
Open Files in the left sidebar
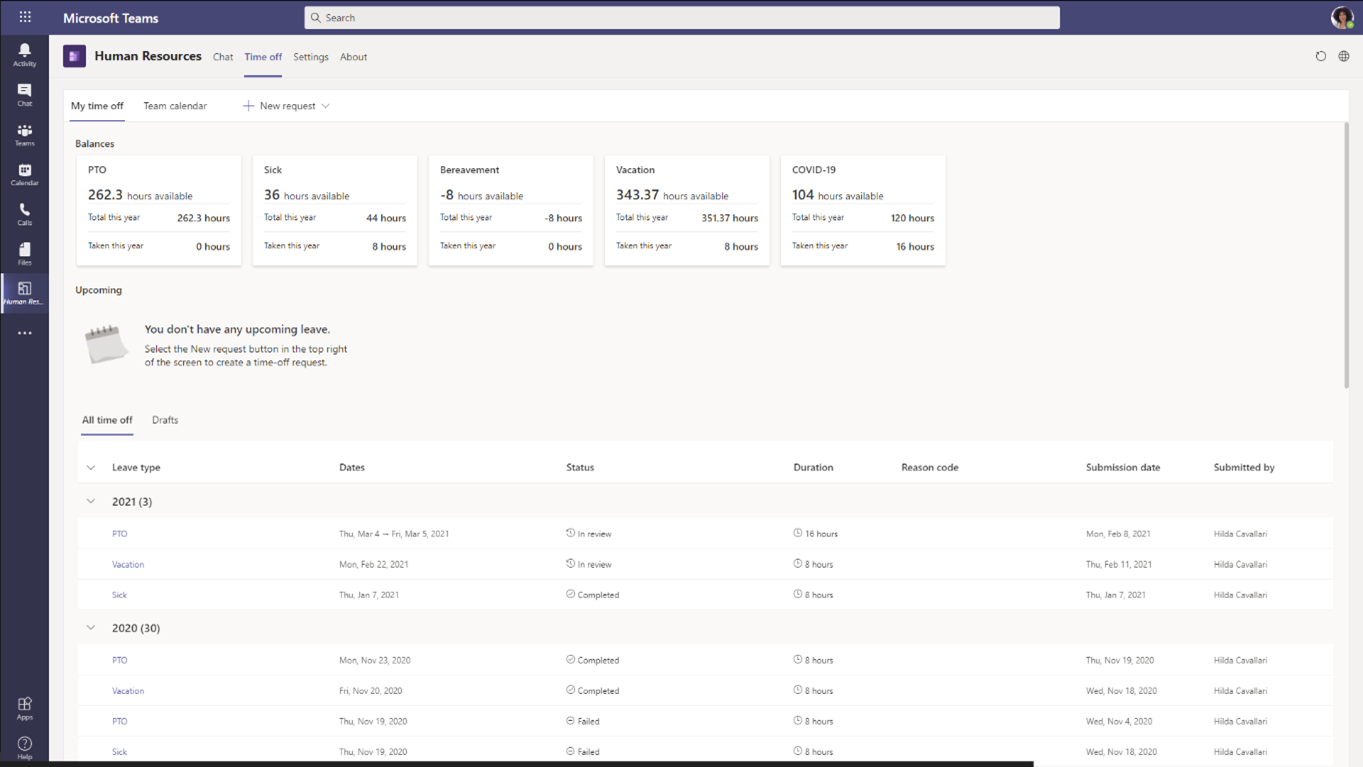pos(24,254)
